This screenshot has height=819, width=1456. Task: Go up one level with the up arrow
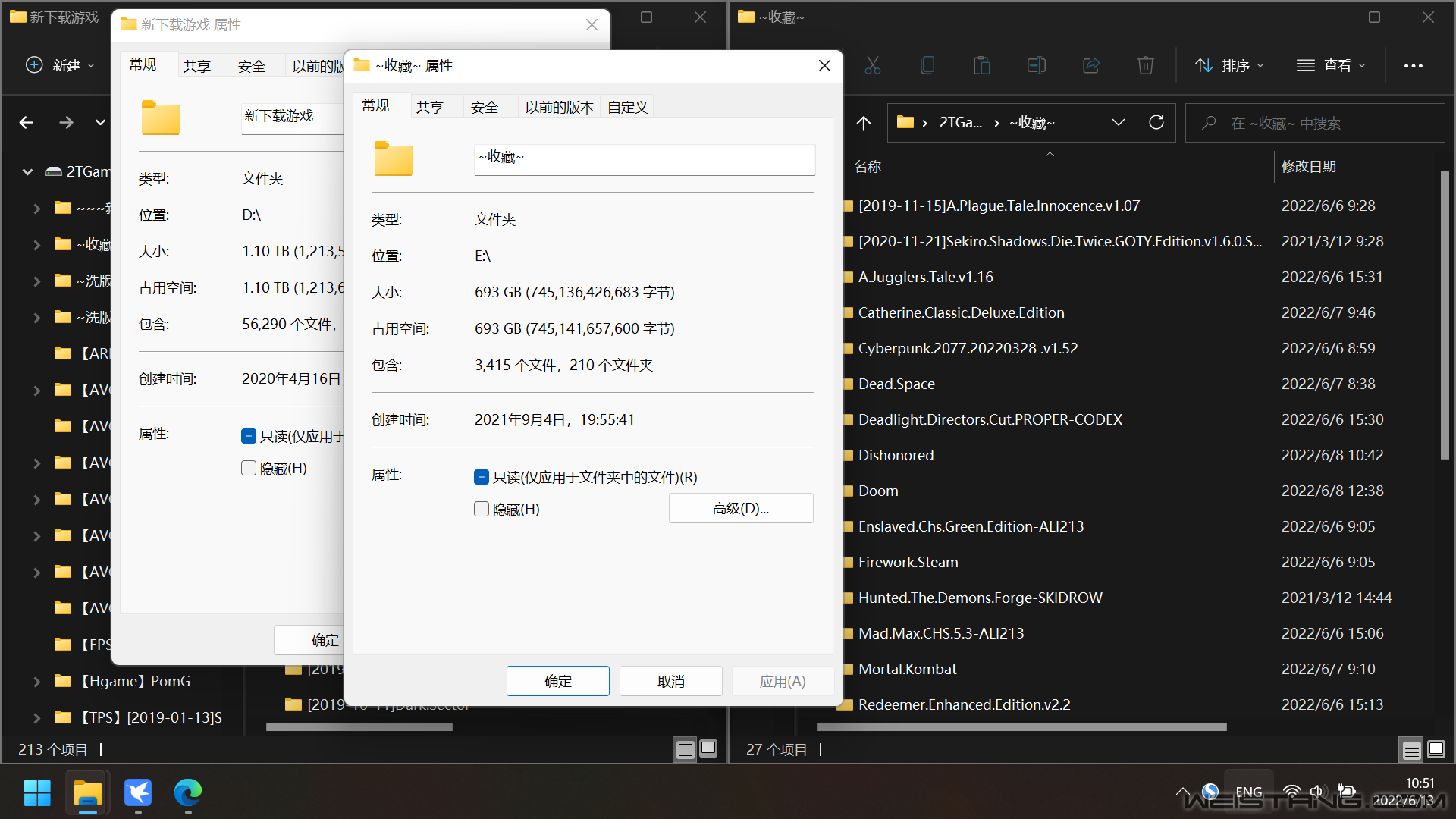[x=864, y=123]
